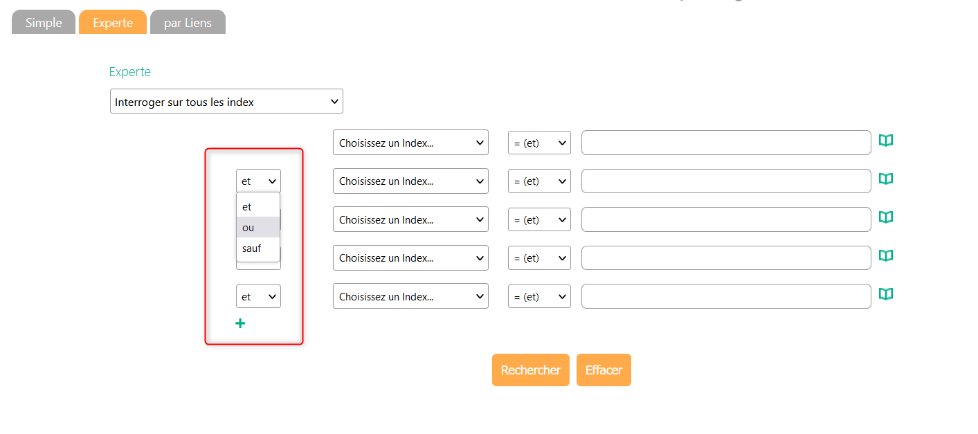Open the first row '= (et)' dropdown

tap(539, 143)
